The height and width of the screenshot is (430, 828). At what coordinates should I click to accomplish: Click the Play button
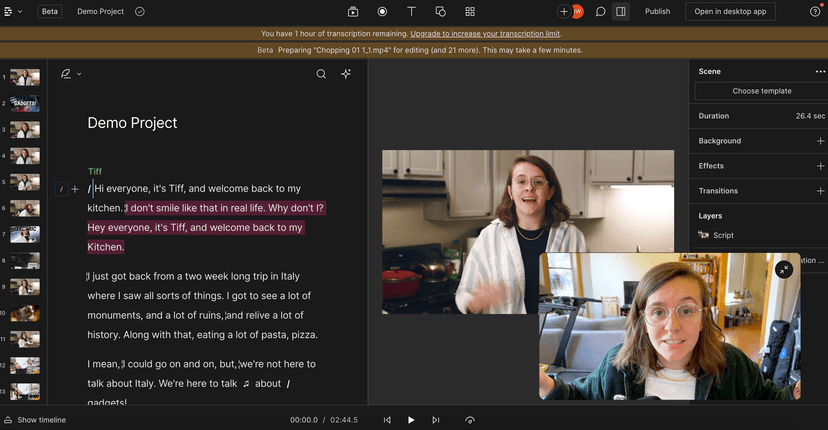click(x=411, y=420)
